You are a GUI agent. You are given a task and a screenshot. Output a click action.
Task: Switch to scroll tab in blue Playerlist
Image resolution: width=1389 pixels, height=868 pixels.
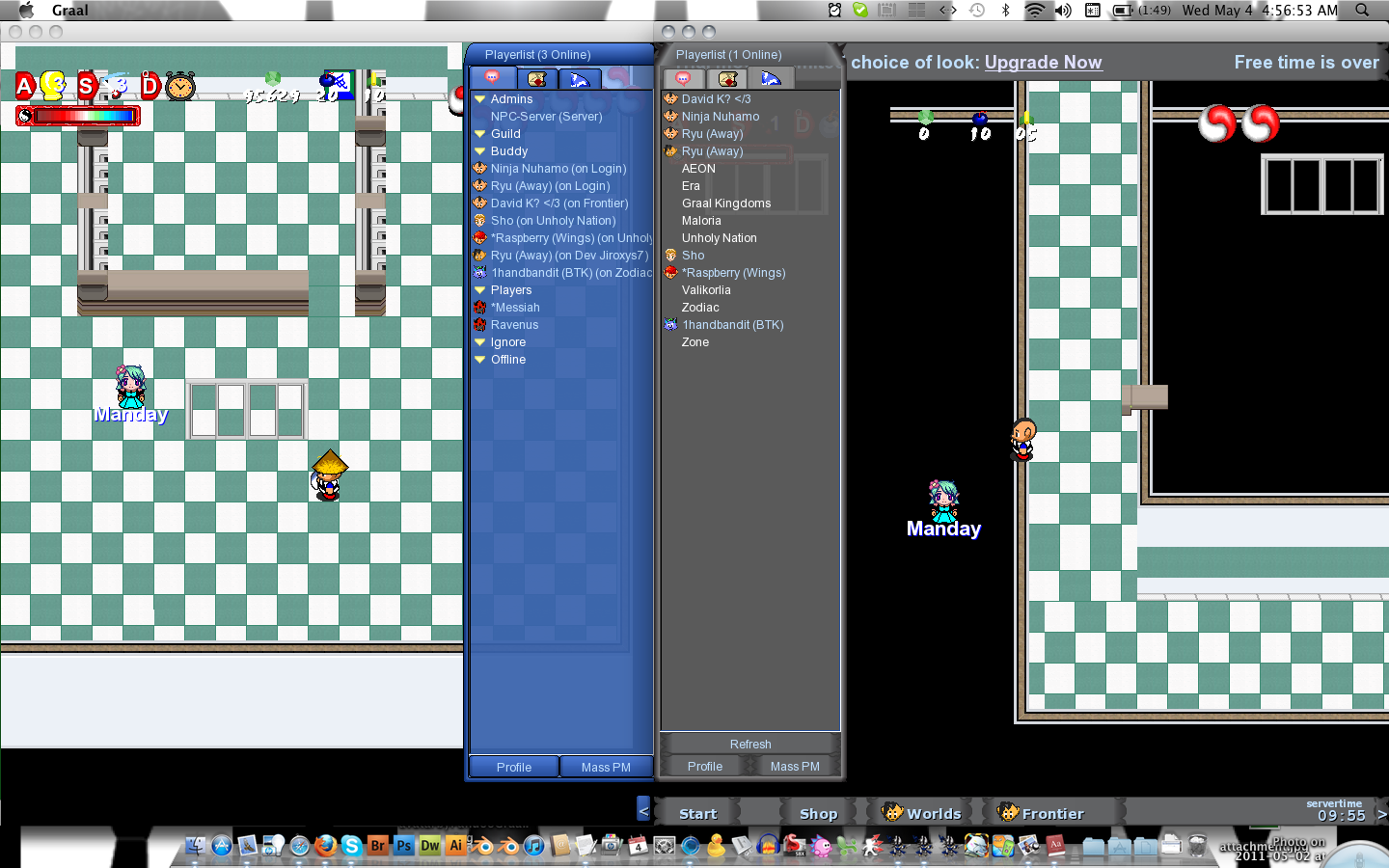click(x=536, y=79)
